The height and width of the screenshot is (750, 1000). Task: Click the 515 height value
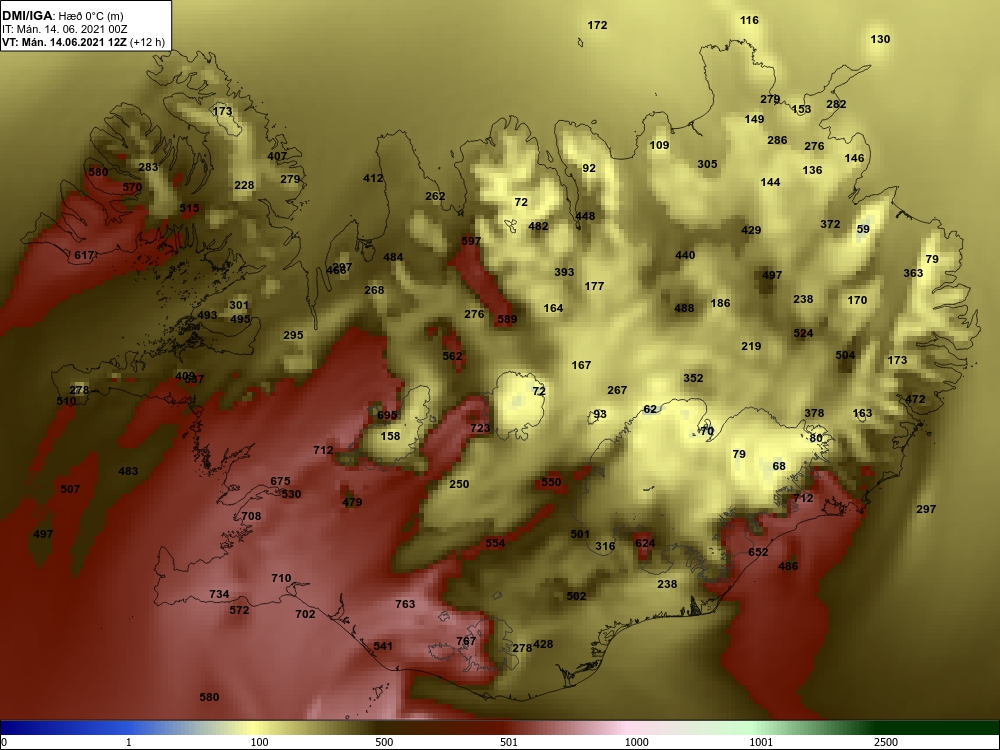tap(189, 208)
